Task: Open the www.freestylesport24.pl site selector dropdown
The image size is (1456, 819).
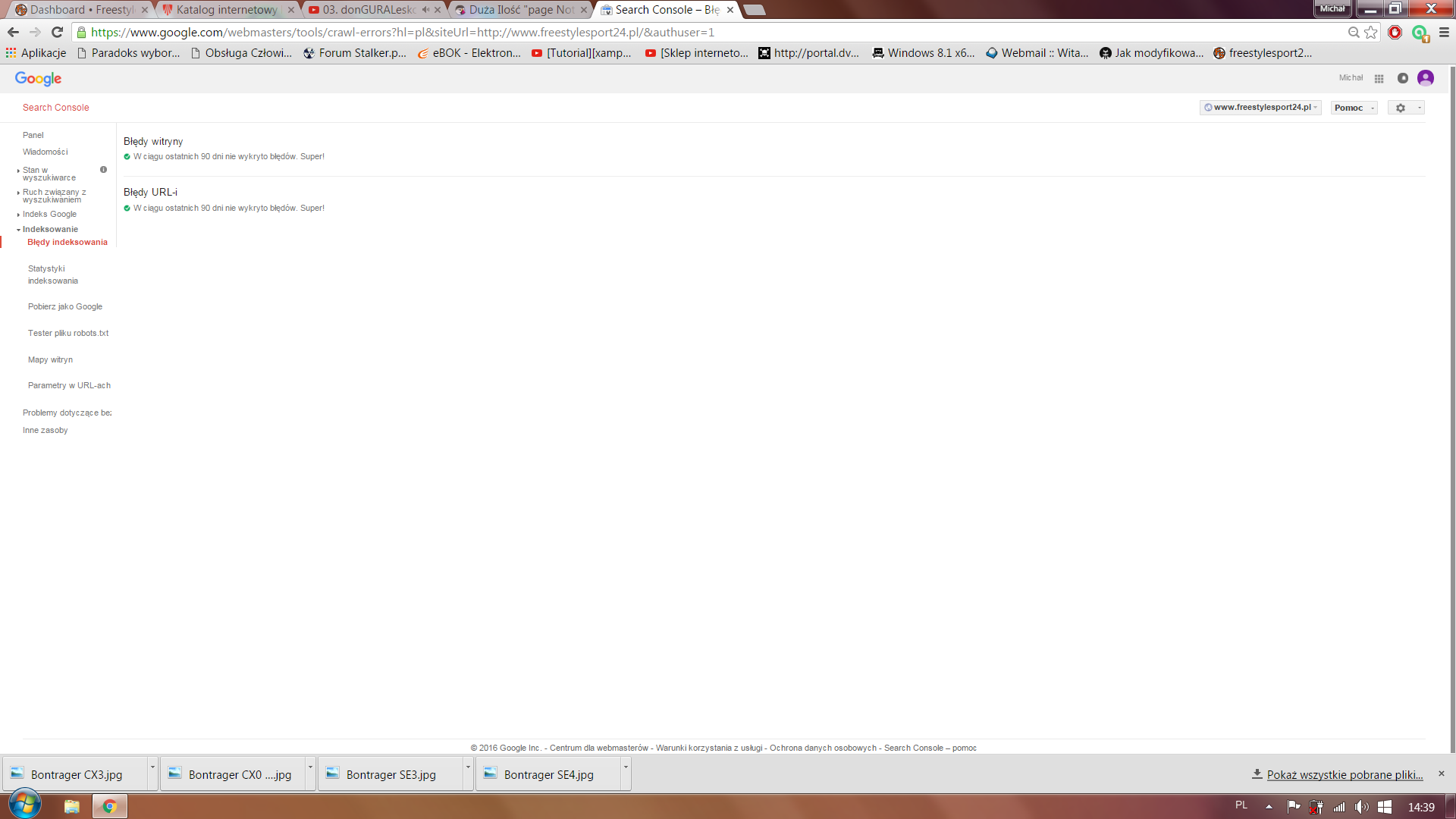Action: click(1260, 108)
